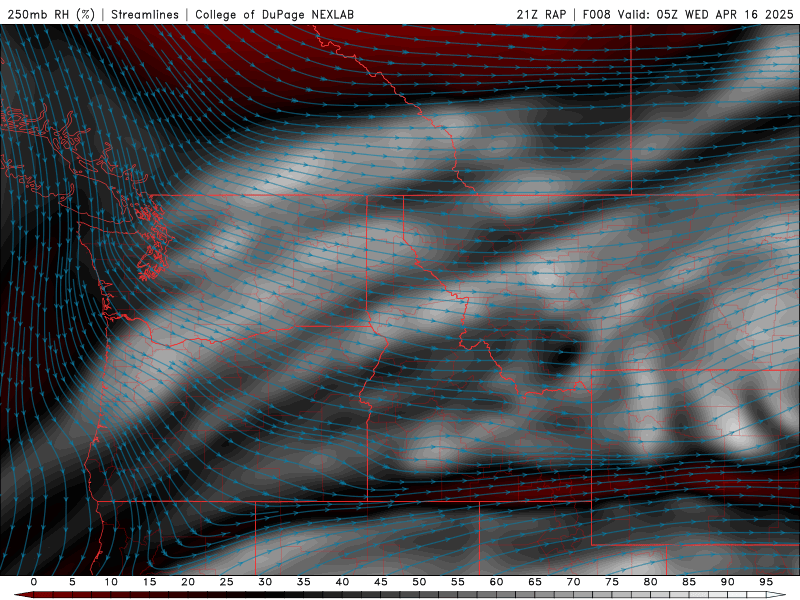Click the colorbar label '50'
Image resolution: width=800 pixels, height=600 pixels.
click(x=419, y=582)
